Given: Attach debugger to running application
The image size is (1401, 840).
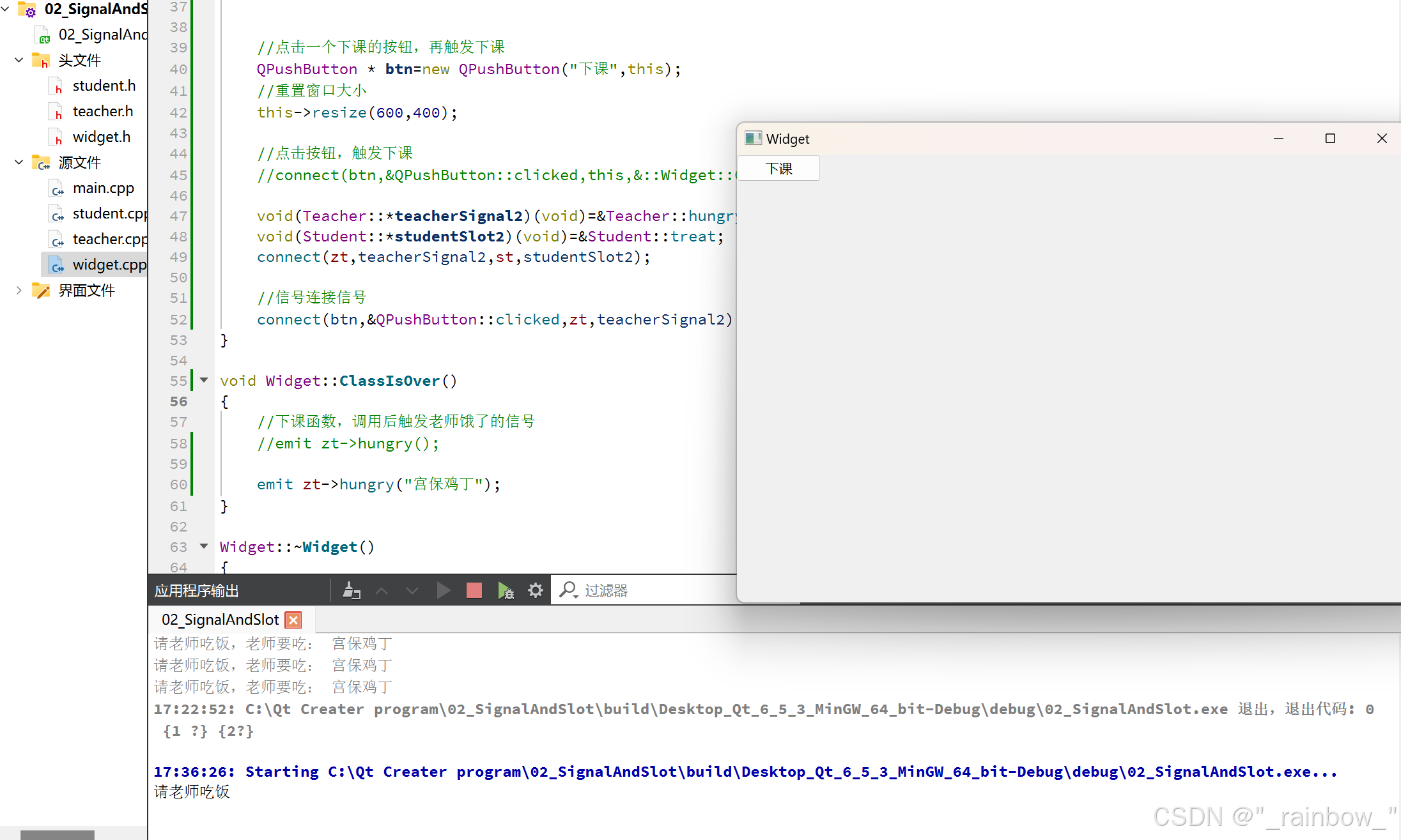Looking at the screenshot, I should (x=505, y=590).
